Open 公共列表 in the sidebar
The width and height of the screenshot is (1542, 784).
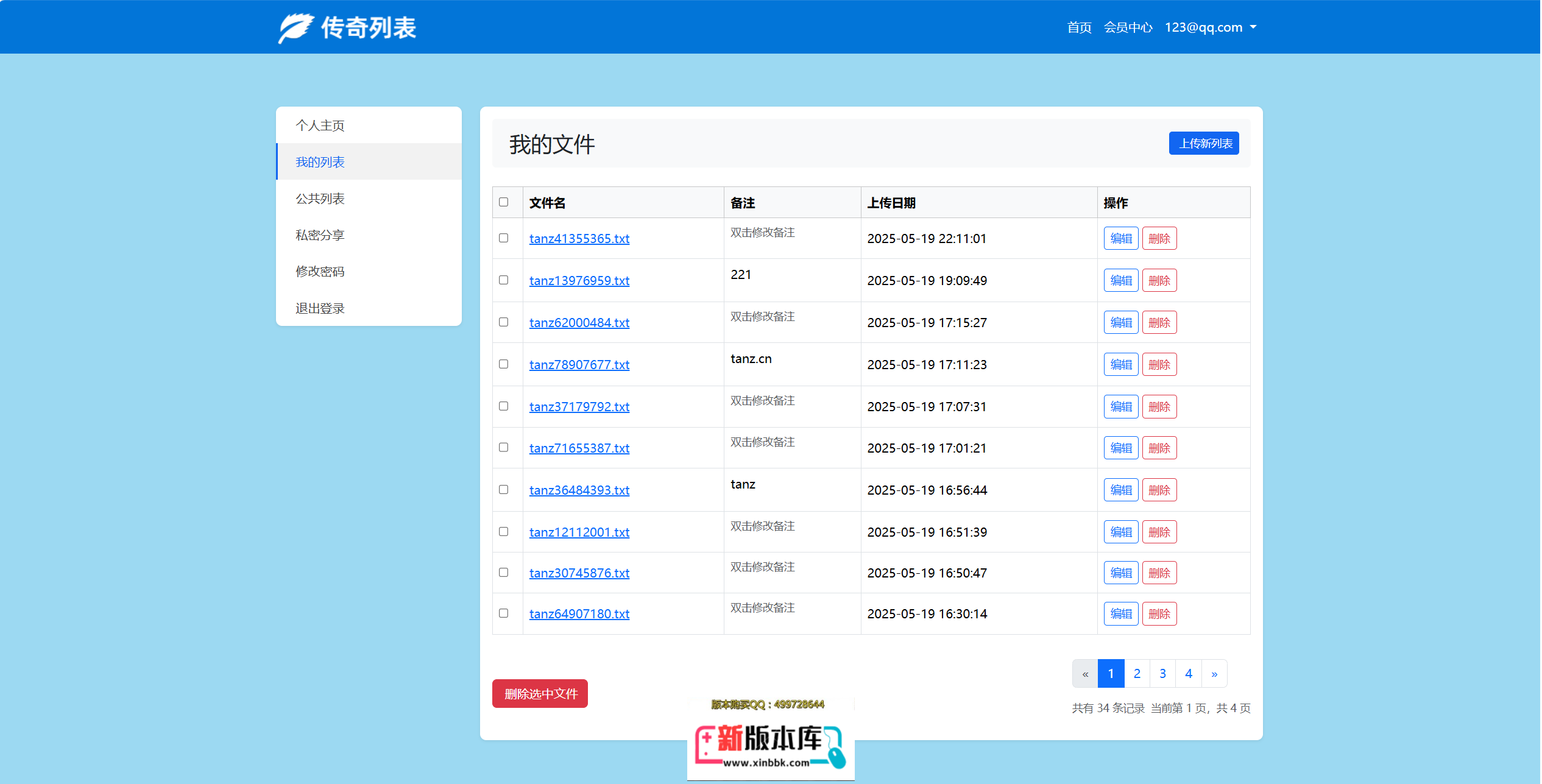[x=369, y=199]
